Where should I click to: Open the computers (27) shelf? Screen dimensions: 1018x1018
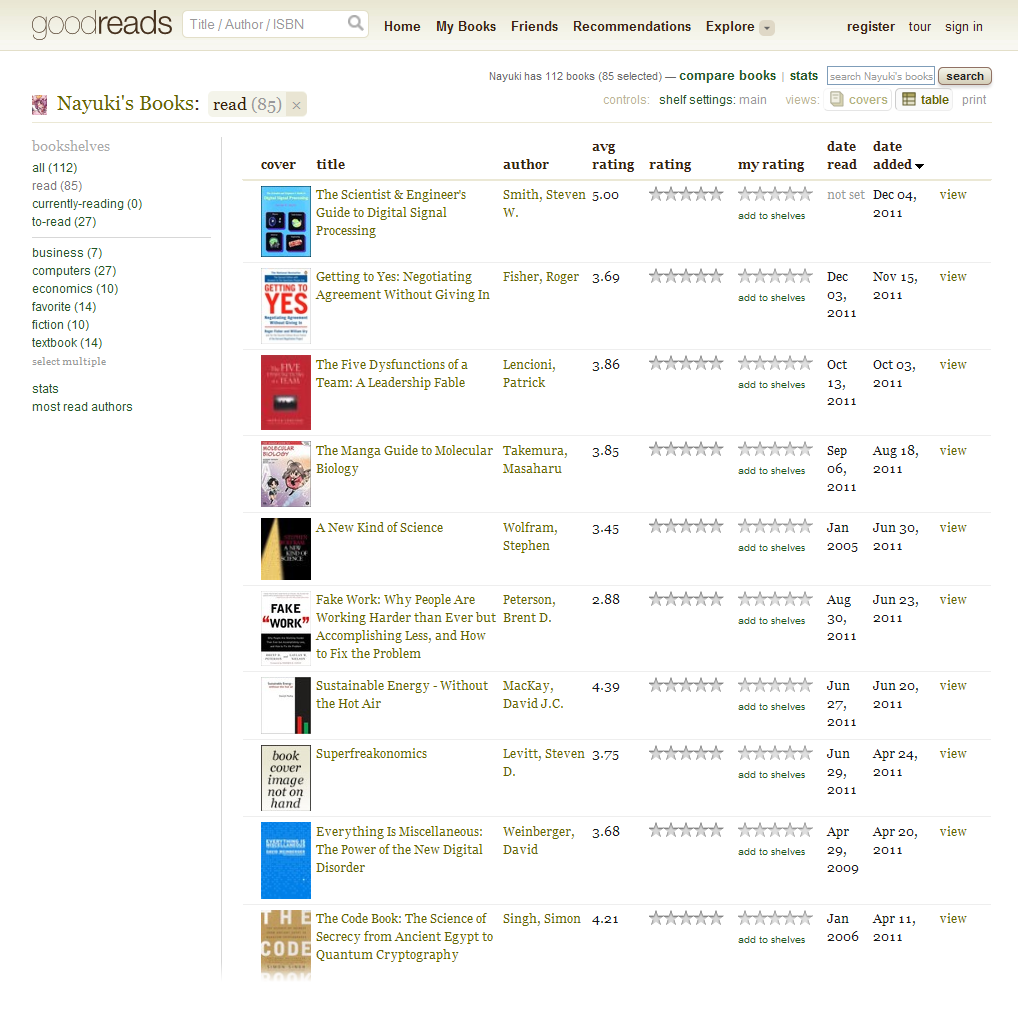pyautogui.click(x=74, y=271)
